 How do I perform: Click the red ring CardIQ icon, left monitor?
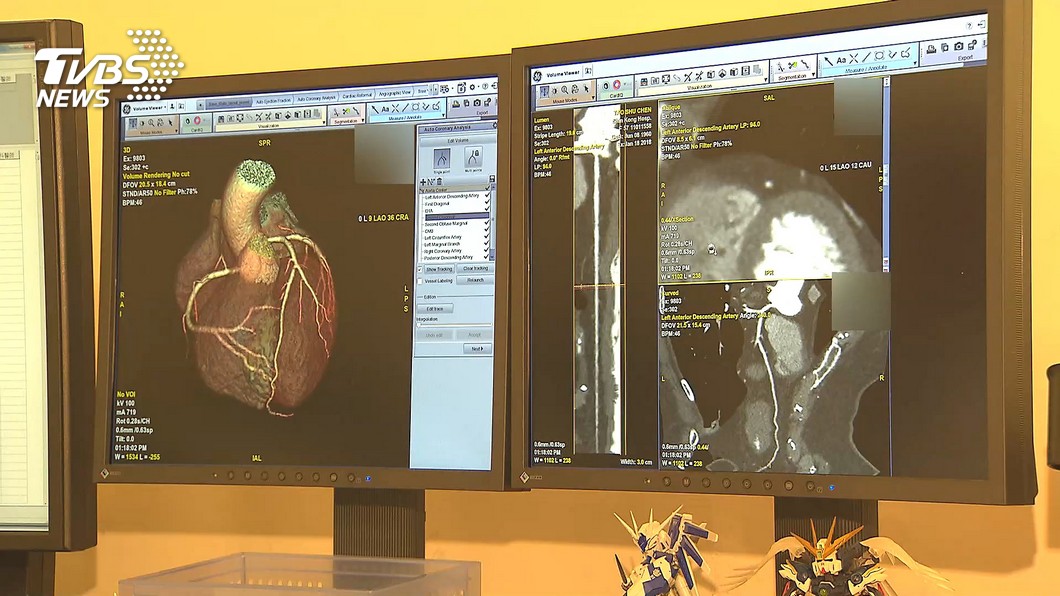click(197, 120)
